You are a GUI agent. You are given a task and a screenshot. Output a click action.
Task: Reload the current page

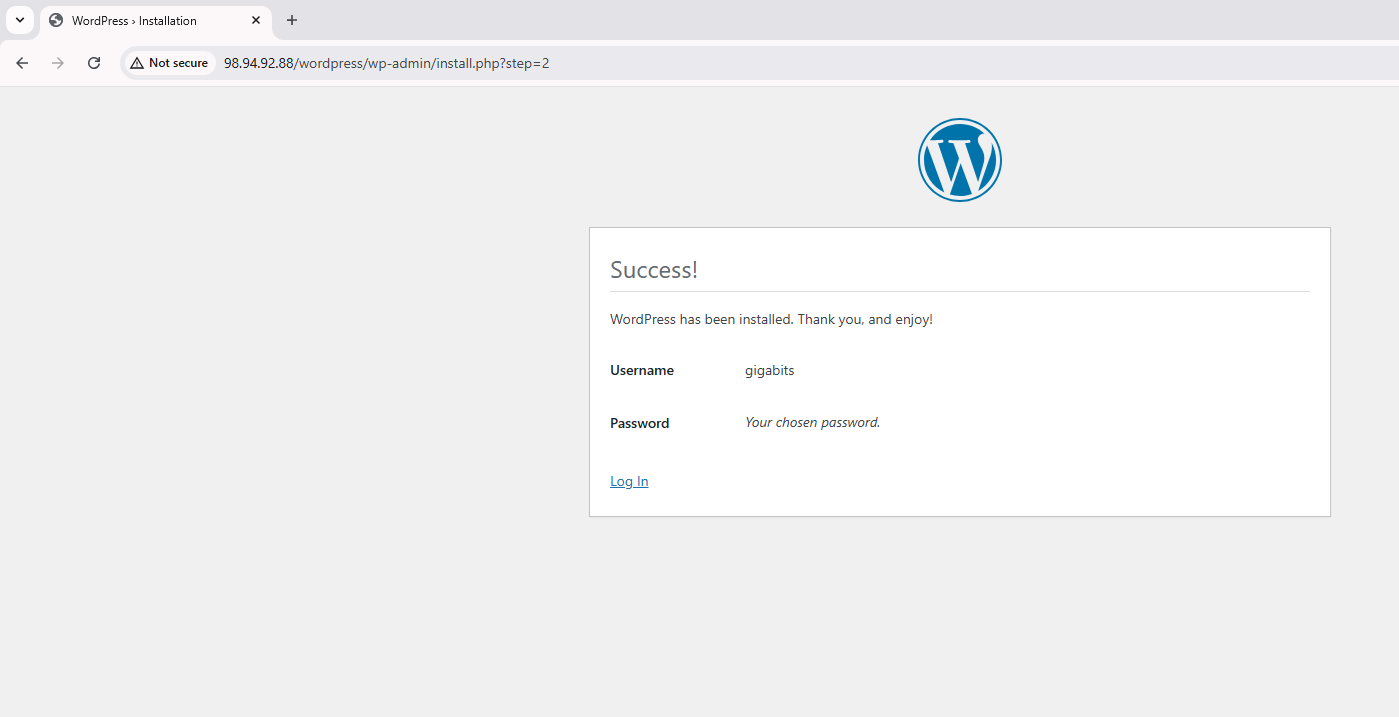tap(94, 63)
